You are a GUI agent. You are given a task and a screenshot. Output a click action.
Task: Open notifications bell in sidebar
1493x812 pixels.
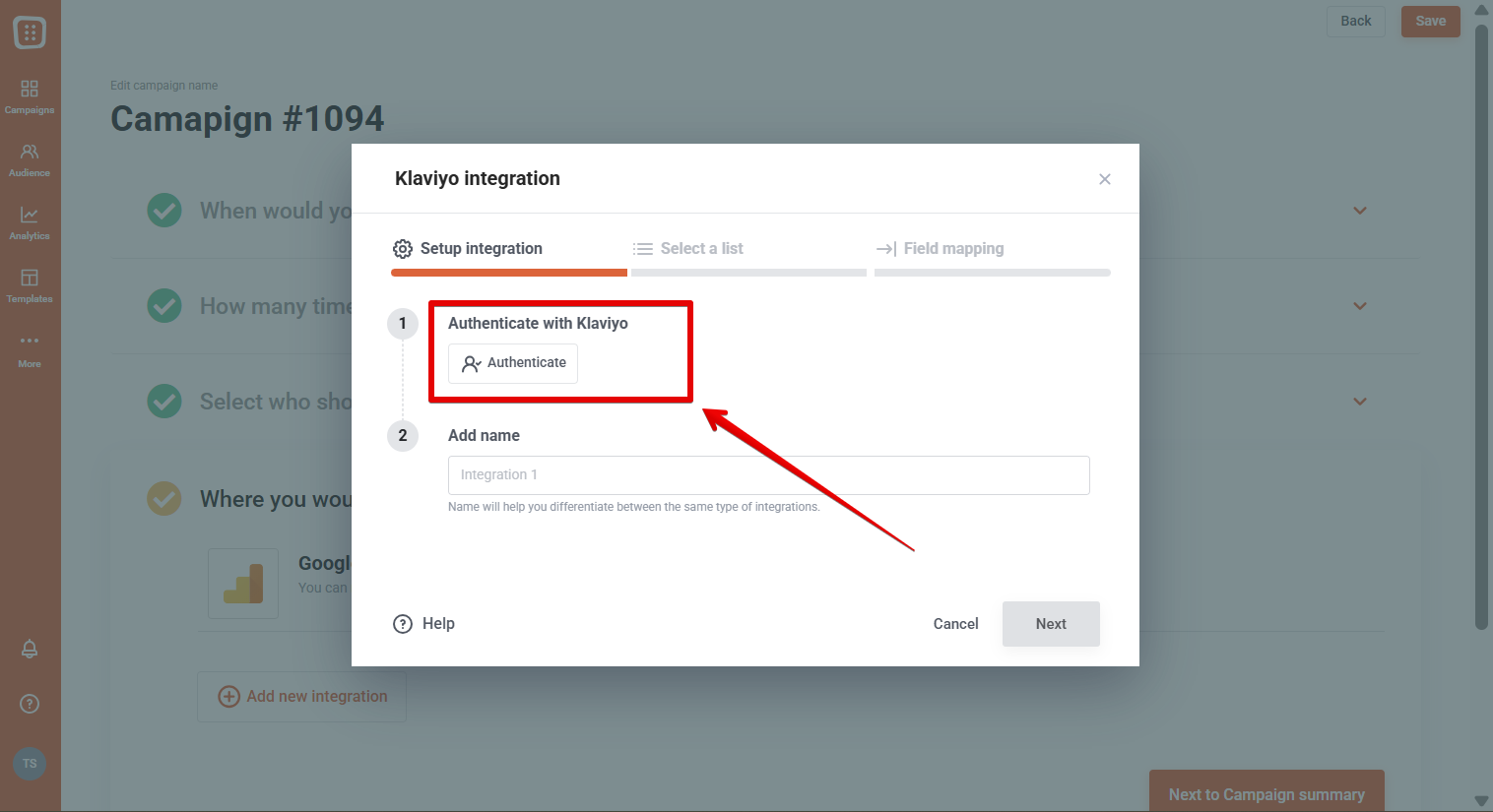coord(30,649)
